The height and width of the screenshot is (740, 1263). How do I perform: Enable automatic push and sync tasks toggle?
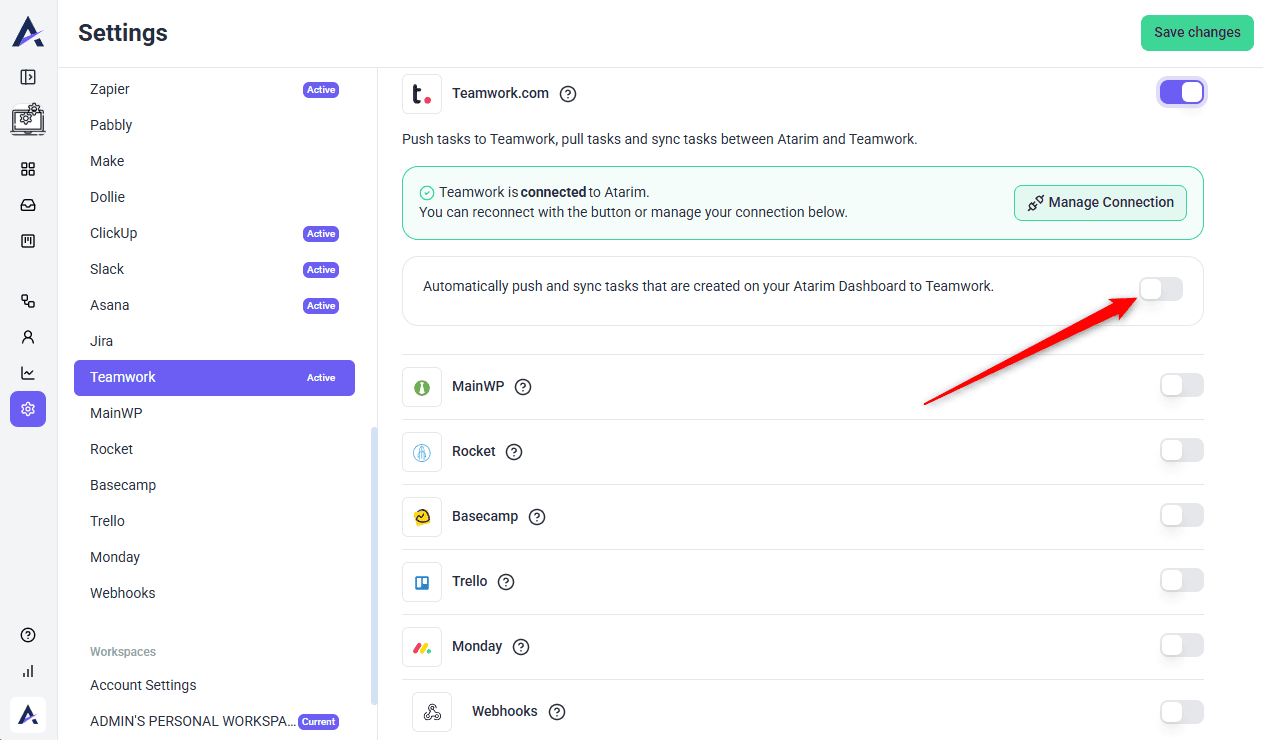[1161, 289]
